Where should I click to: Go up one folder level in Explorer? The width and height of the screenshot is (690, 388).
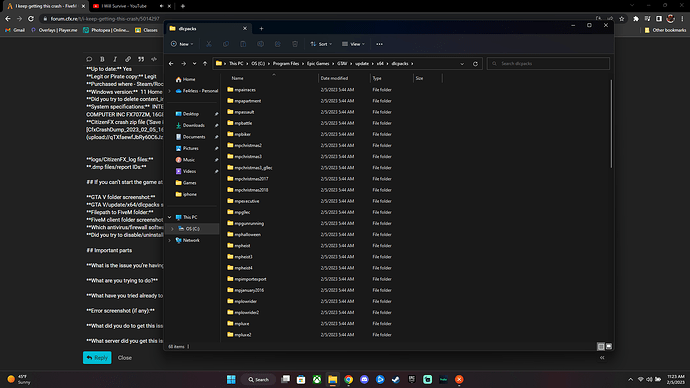coord(205,64)
